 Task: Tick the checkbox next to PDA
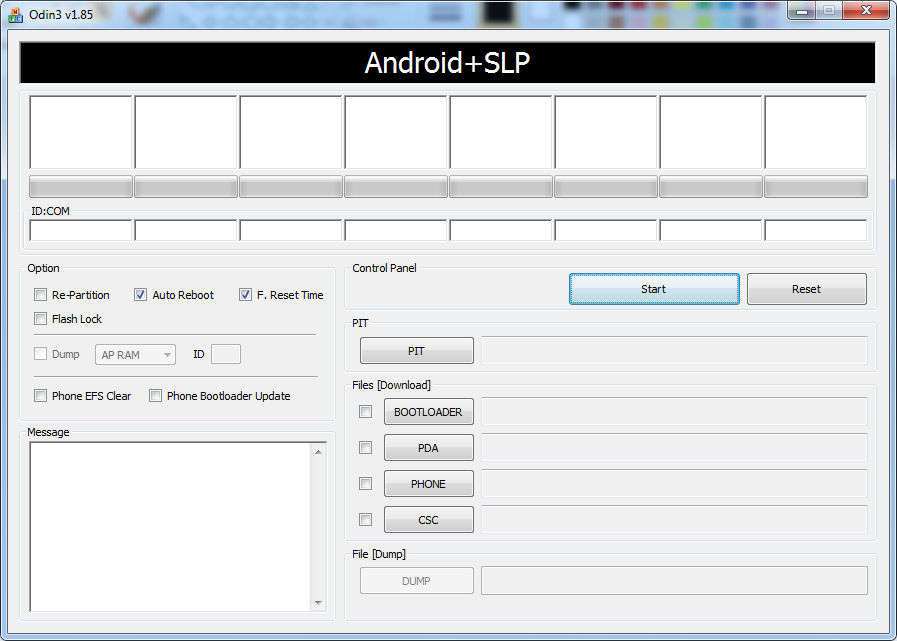365,448
